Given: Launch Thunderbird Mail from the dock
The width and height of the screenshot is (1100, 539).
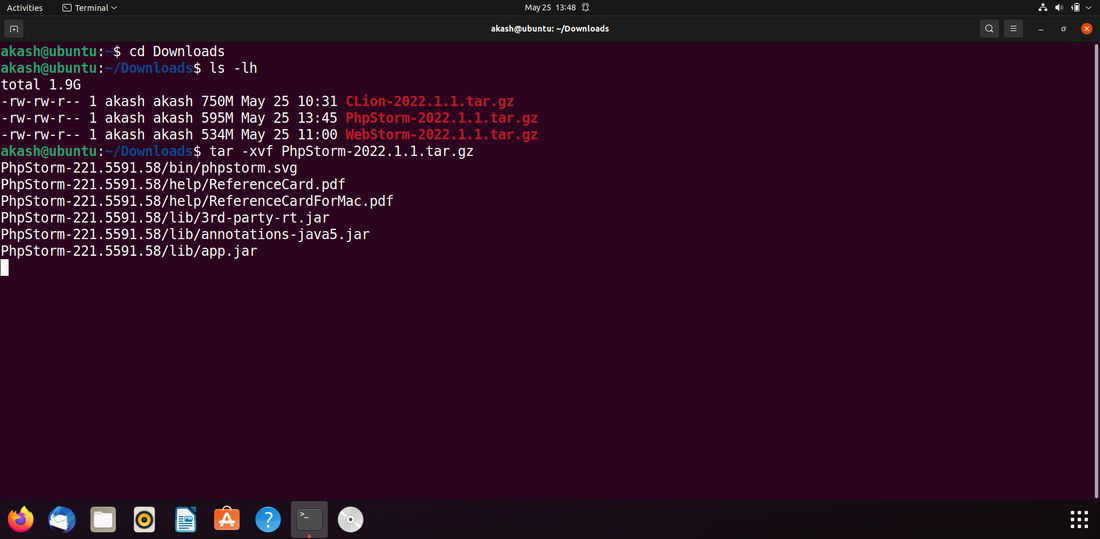Looking at the screenshot, I should [62, 519].
